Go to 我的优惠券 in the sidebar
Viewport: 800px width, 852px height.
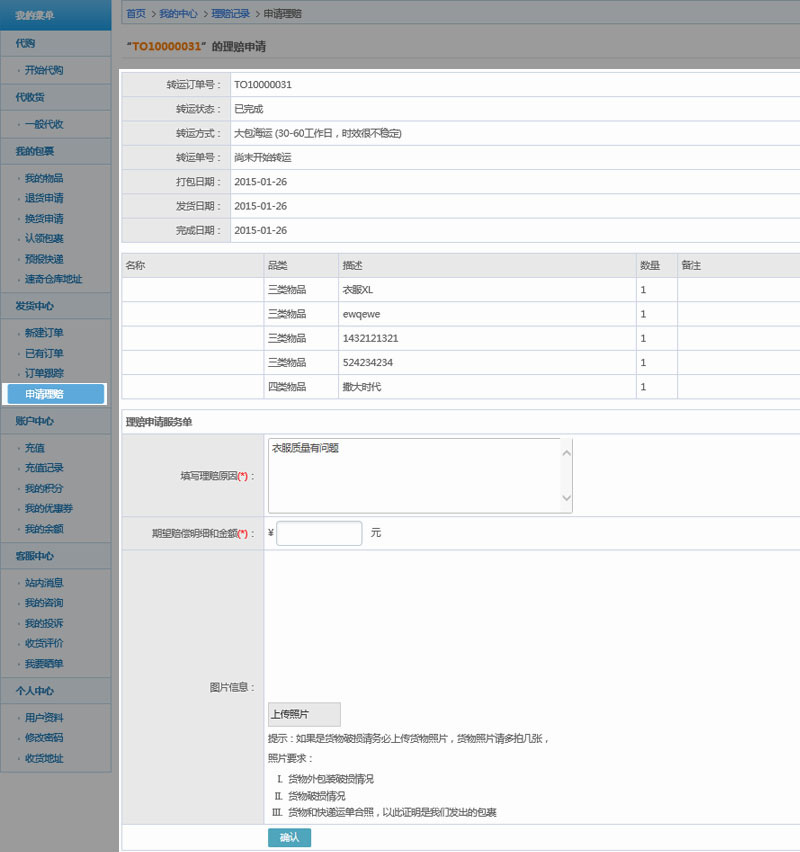[48, 508]
